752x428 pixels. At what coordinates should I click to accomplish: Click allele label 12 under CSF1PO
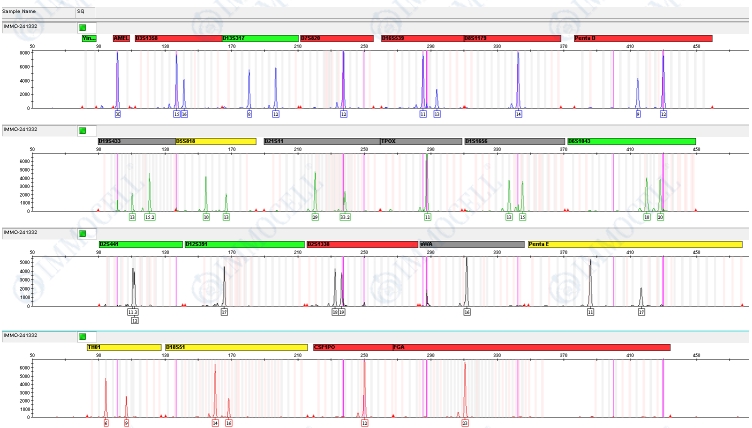(x=365, y=423)
